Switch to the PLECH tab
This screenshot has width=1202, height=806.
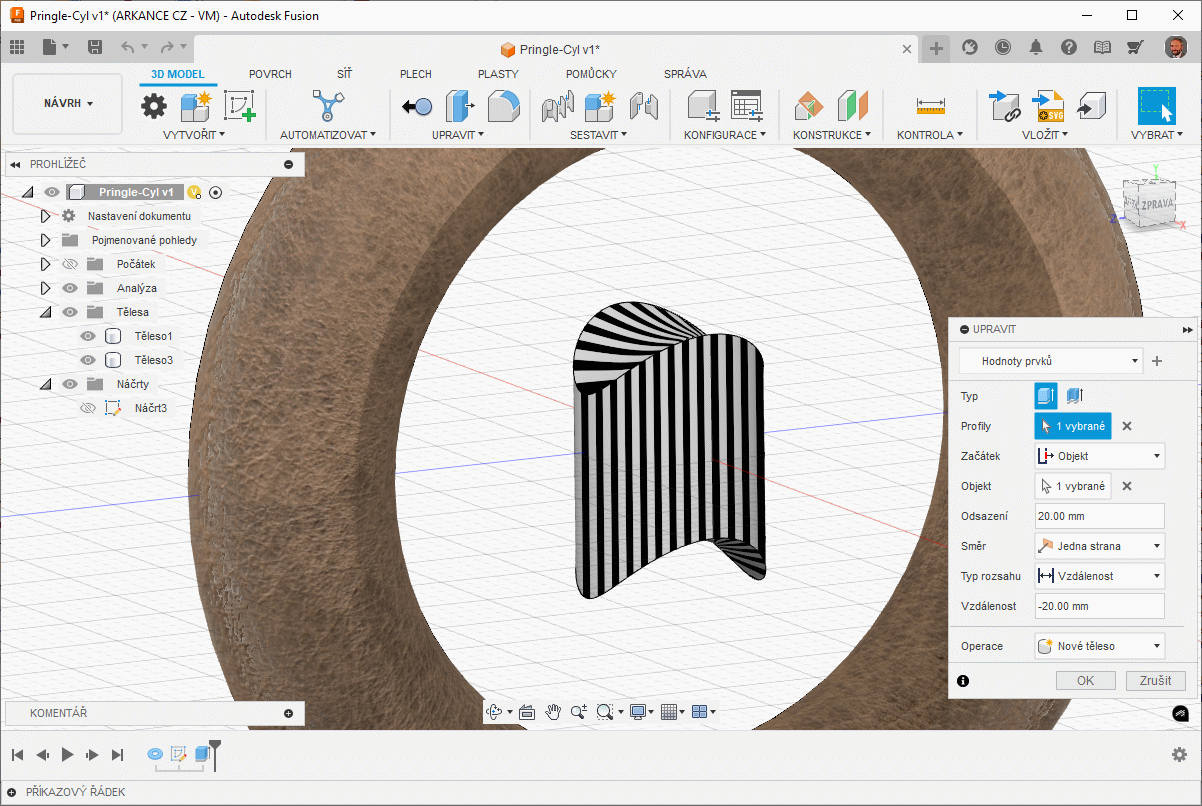pos(416,74)
